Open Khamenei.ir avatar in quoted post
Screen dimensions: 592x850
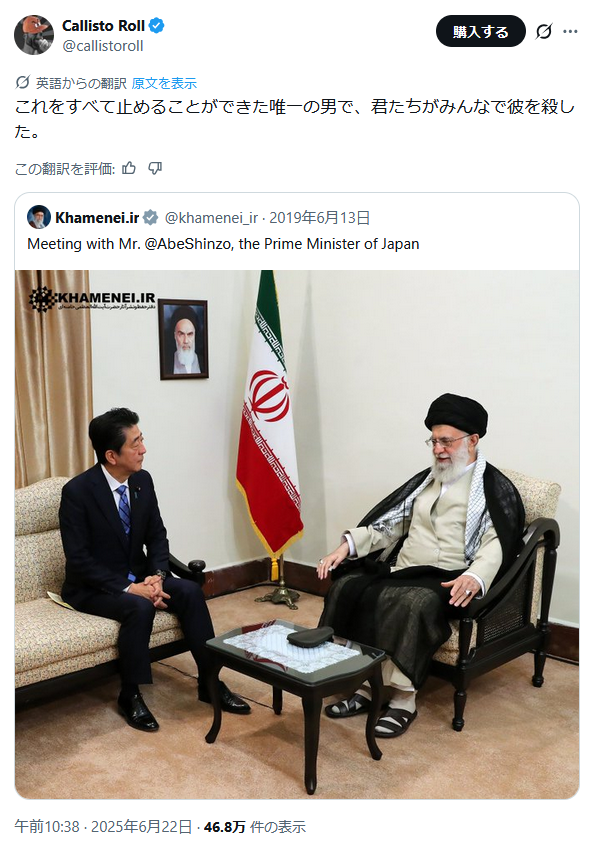coord(38,217)
